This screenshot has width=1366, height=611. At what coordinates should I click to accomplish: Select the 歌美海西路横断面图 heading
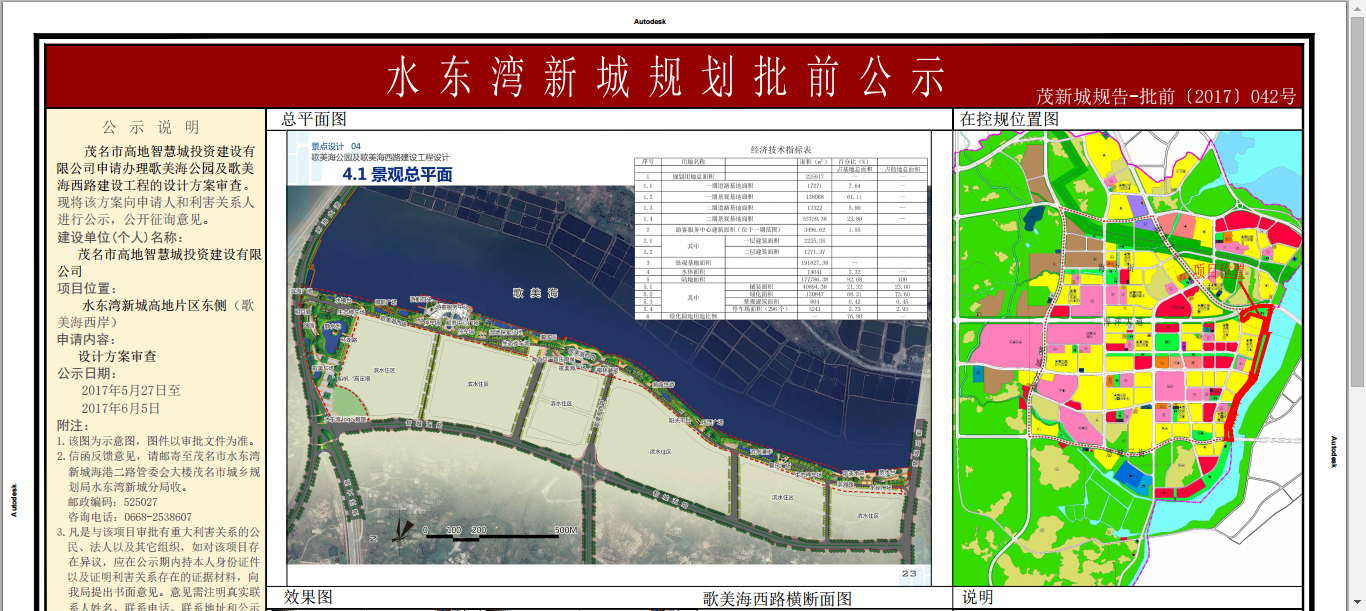[777, 598]
